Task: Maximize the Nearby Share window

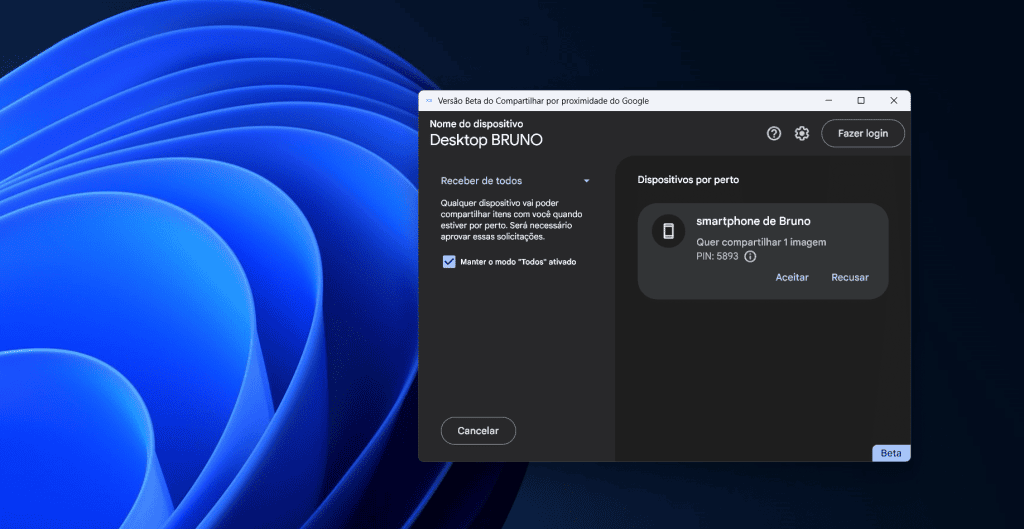Action: (x=861, y=101)
